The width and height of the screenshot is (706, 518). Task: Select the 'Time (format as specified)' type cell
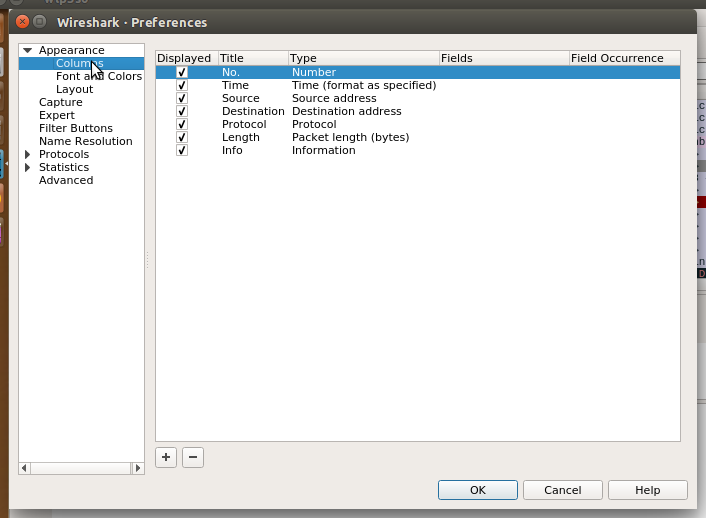tap(364, 85)
